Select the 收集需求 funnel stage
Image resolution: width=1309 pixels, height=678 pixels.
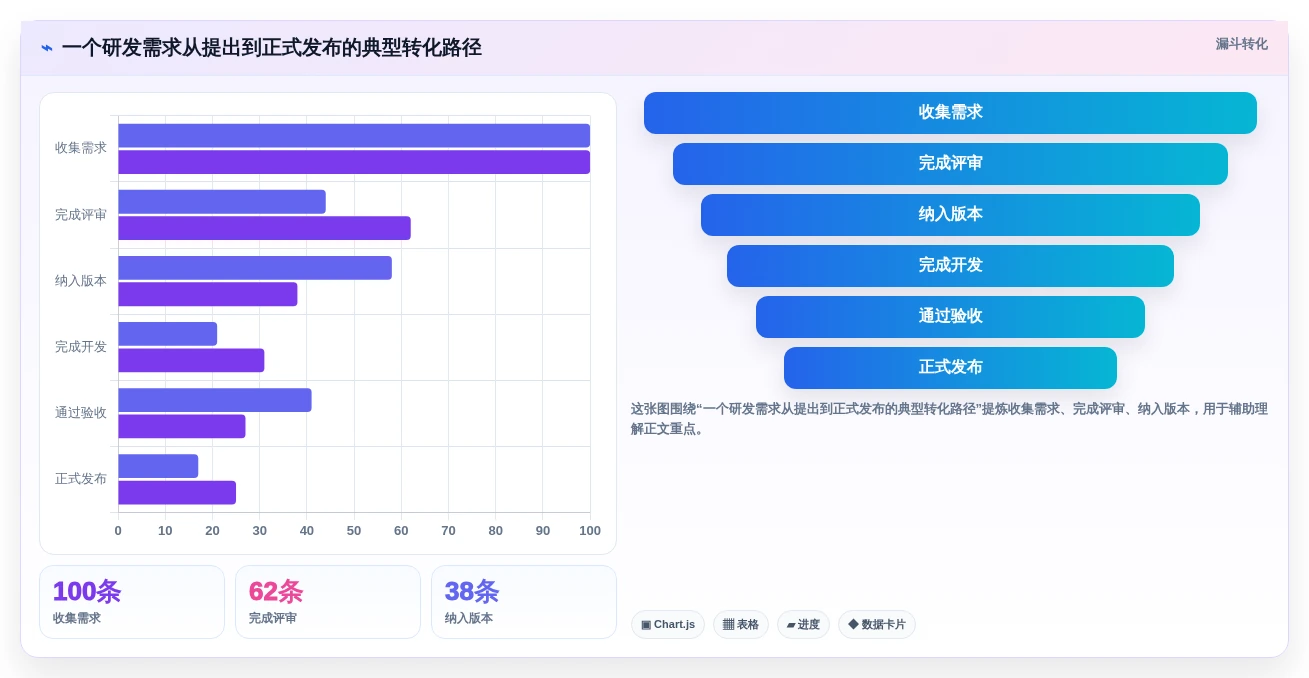point(950,113)
